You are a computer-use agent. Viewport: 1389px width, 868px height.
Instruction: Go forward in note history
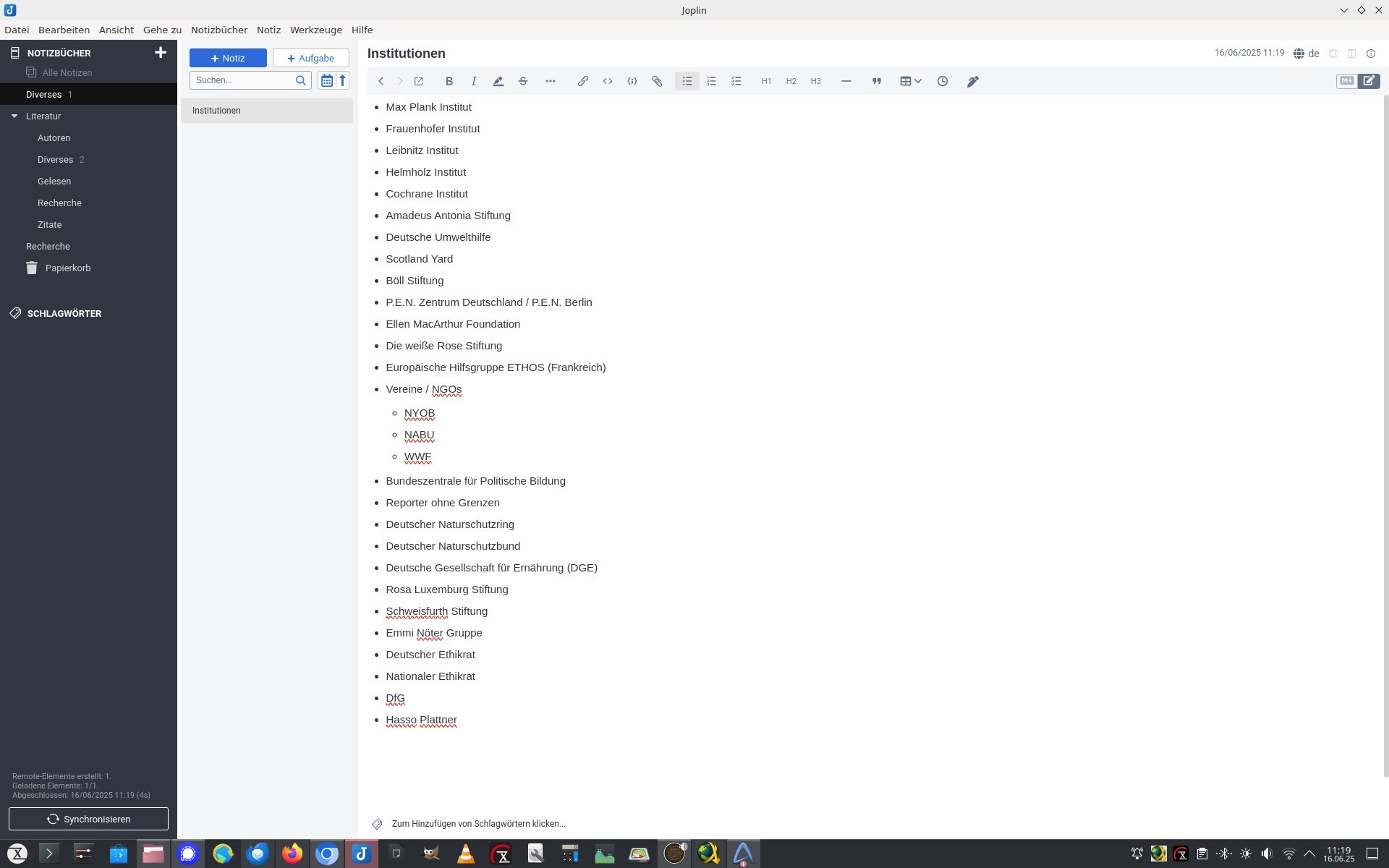point(399,81)
